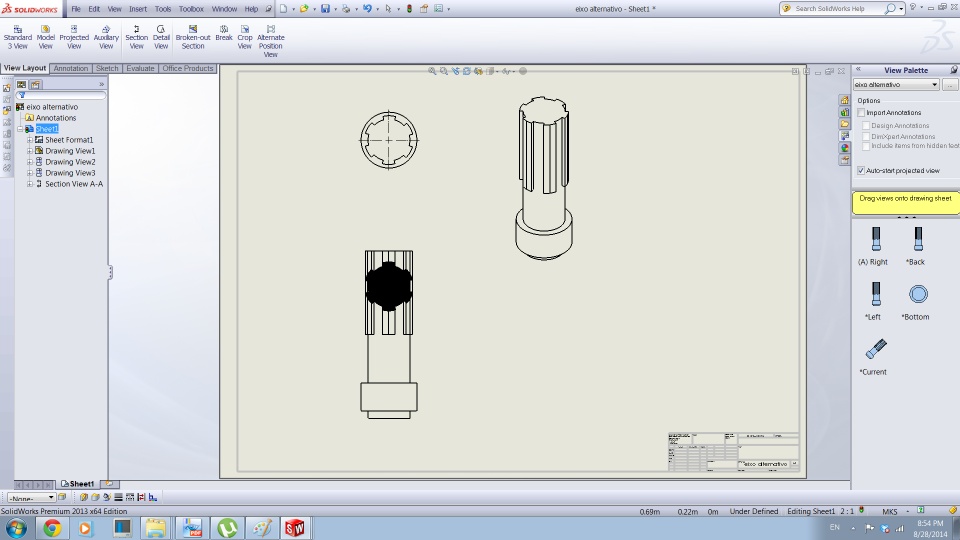
Task: Open the Tools menu
Action: 163,9
